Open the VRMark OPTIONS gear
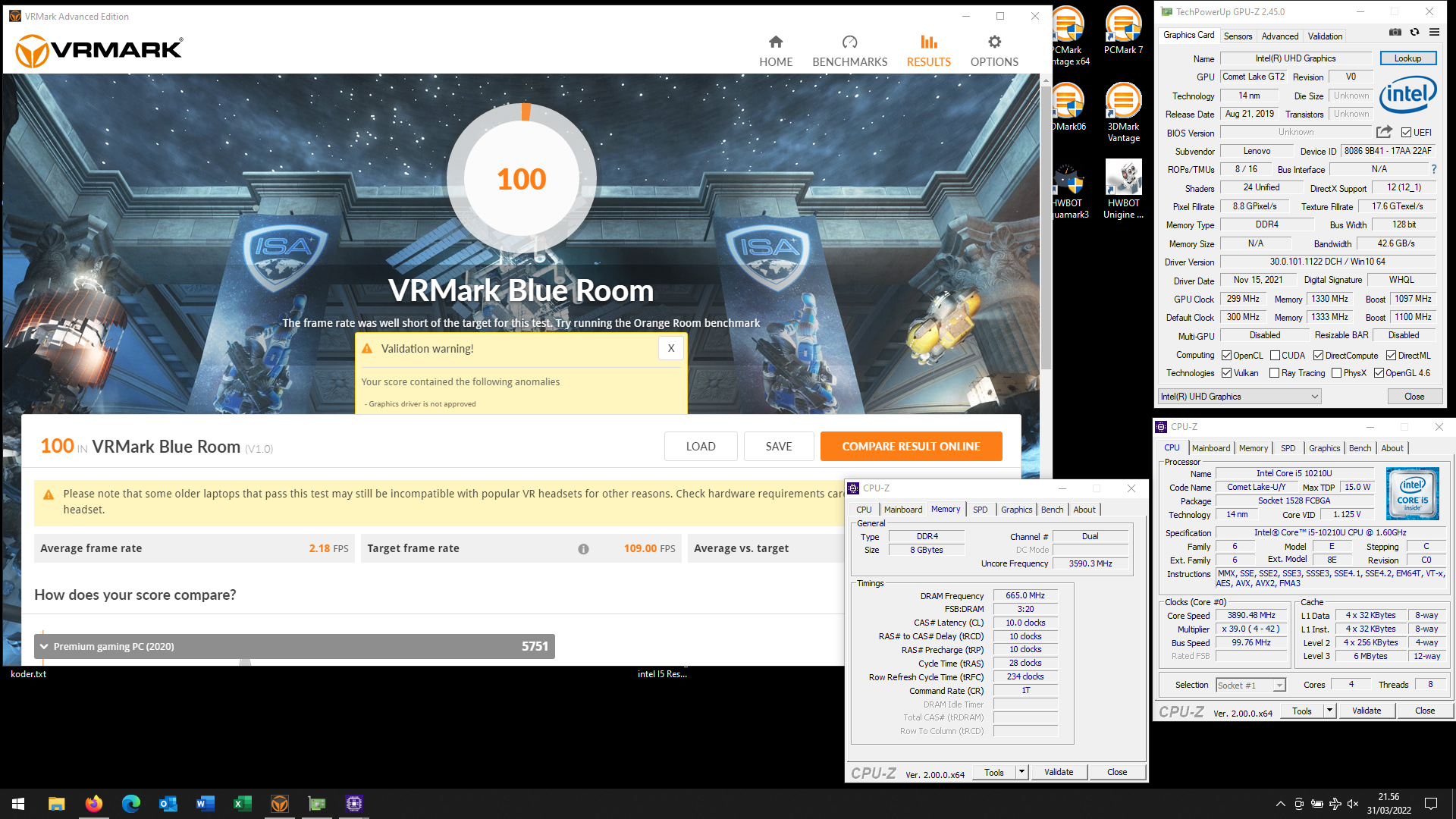This screenshot has width=1456, height=819. pos(994,51)
